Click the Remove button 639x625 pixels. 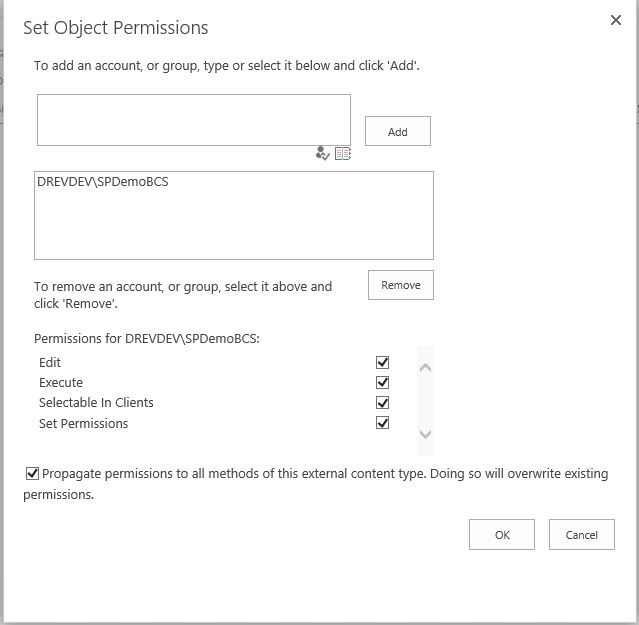pyautogui.click(x=401, y=285)
